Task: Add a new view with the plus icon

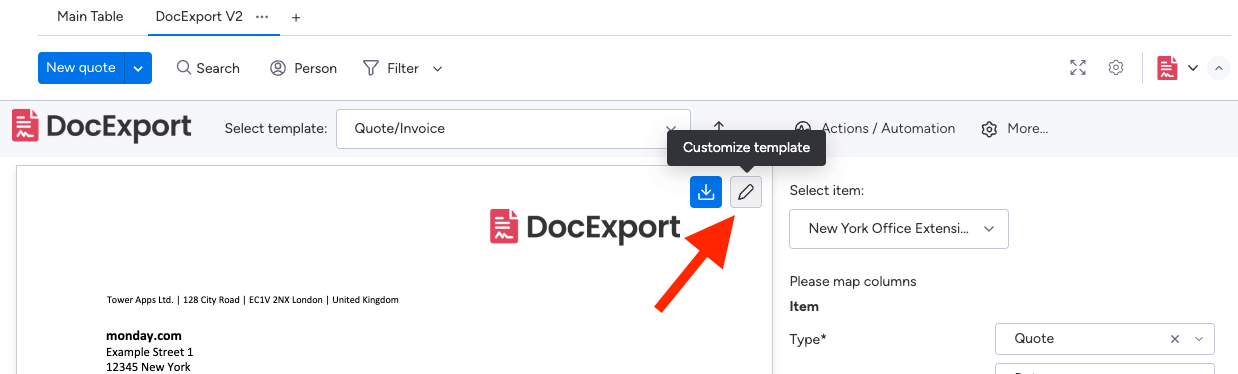Action: [296, 18]
